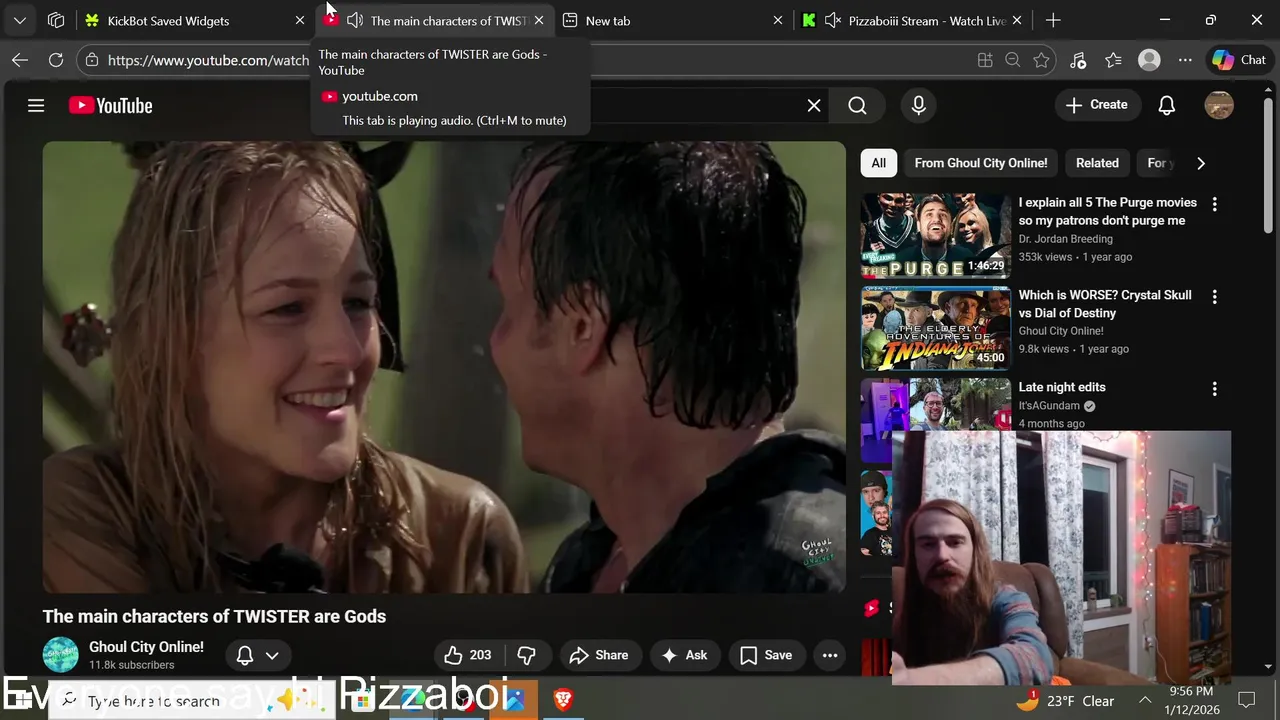Show more filter chips with next arrow
This screenshot has width=1280, height=720.
[1201, 163]
